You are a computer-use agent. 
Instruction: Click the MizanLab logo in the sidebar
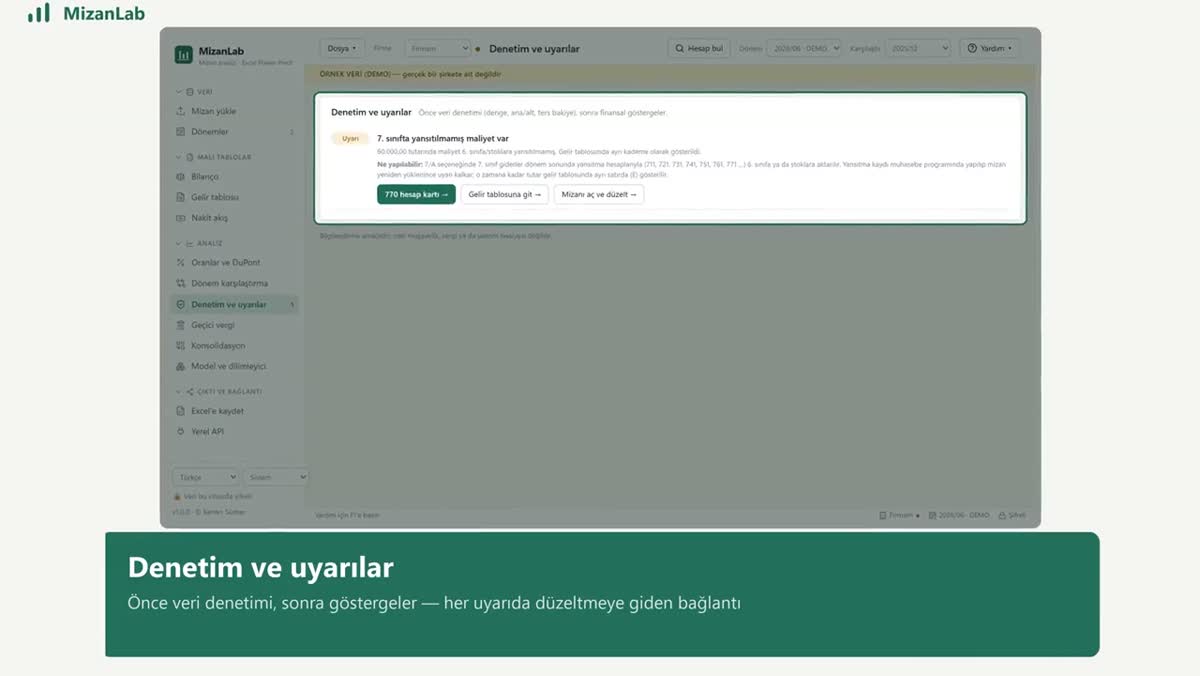(x=183, y=55)
